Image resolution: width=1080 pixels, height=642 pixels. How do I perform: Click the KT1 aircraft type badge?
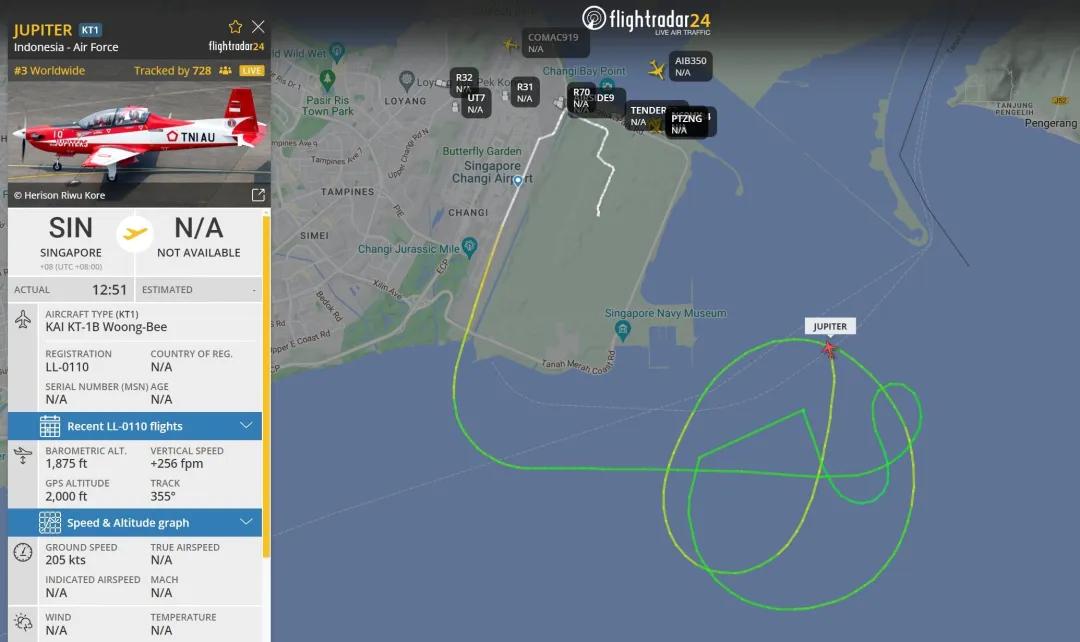(90, 30)
